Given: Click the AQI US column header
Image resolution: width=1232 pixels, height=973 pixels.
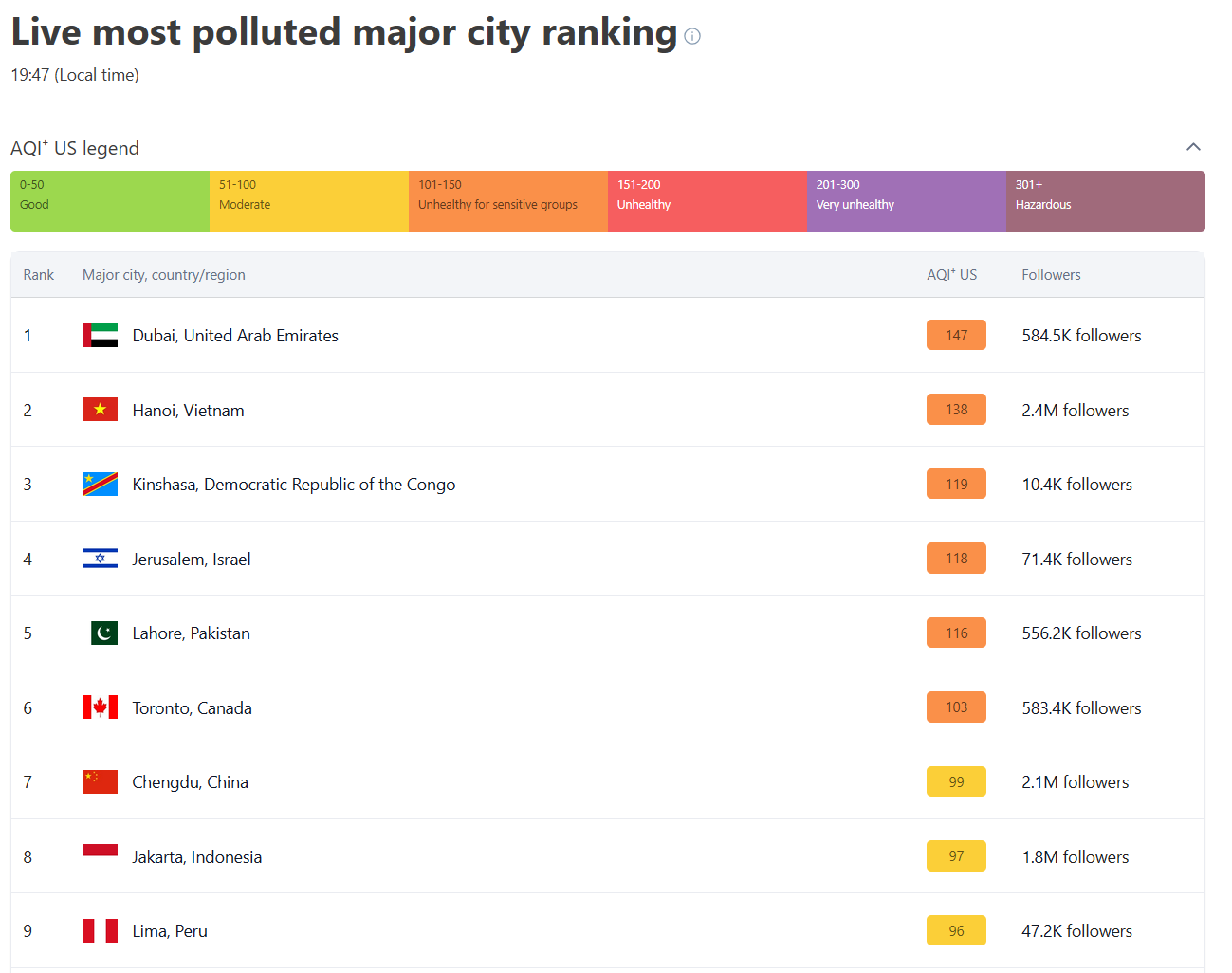Looking at the screenshot, I should (951, 275).
